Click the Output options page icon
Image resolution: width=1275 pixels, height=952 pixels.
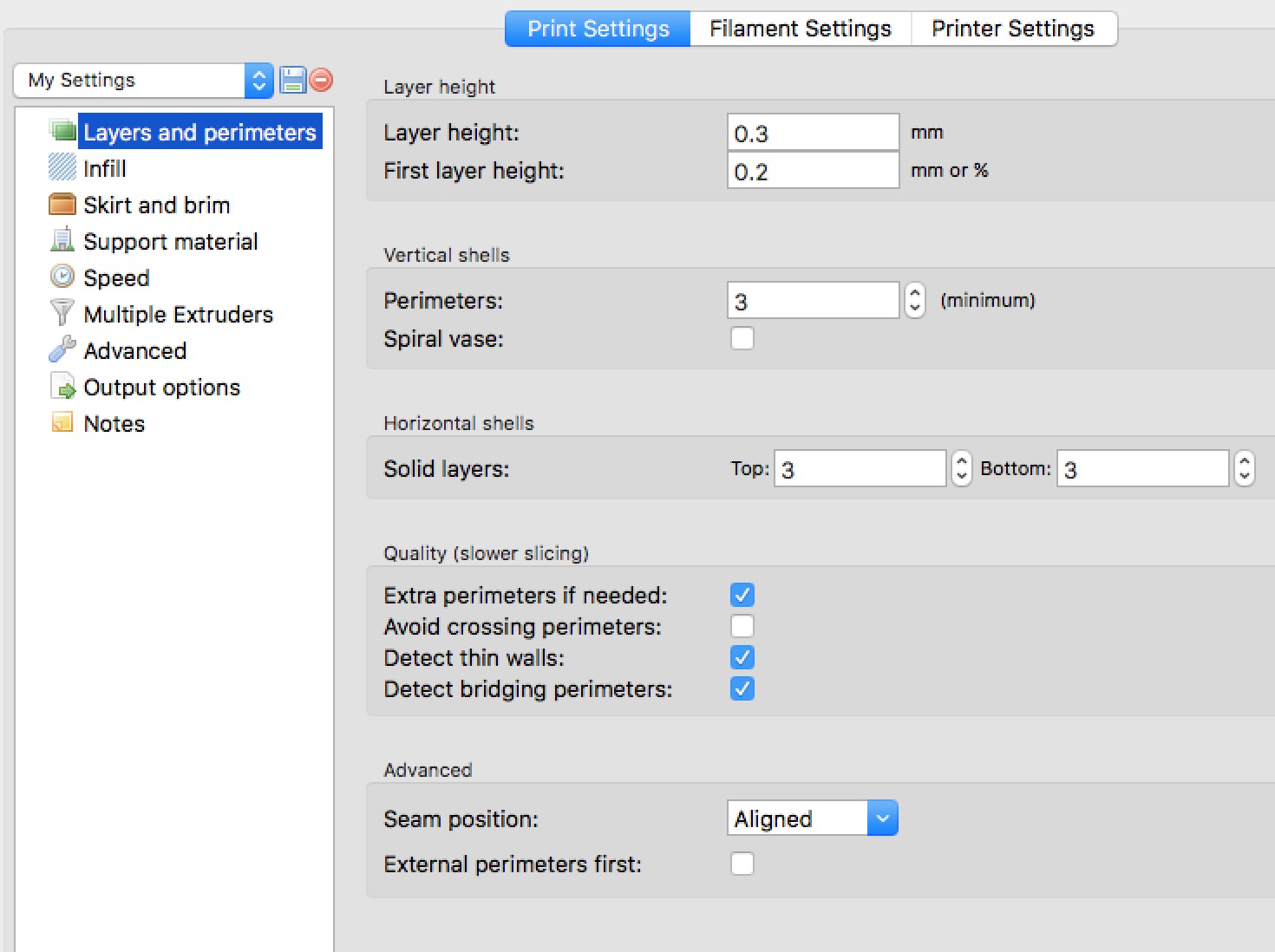63,386
